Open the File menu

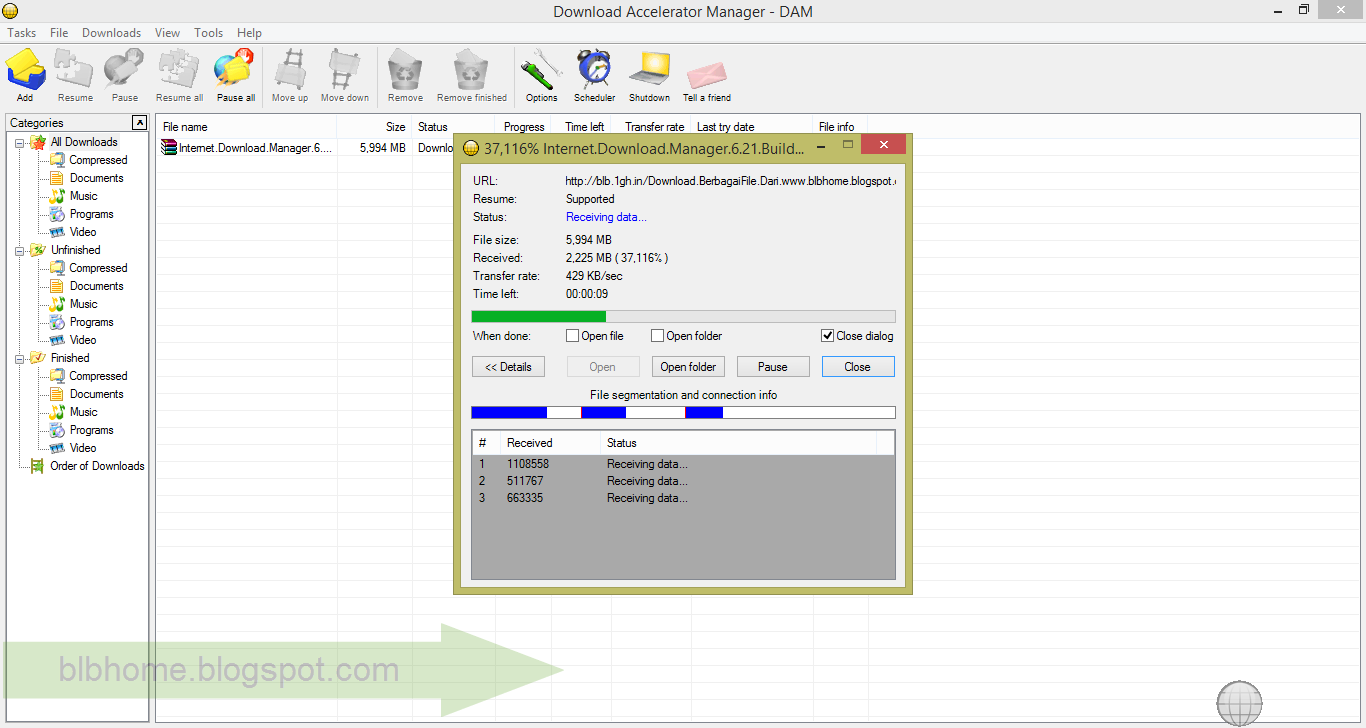[x=59, y=33]
